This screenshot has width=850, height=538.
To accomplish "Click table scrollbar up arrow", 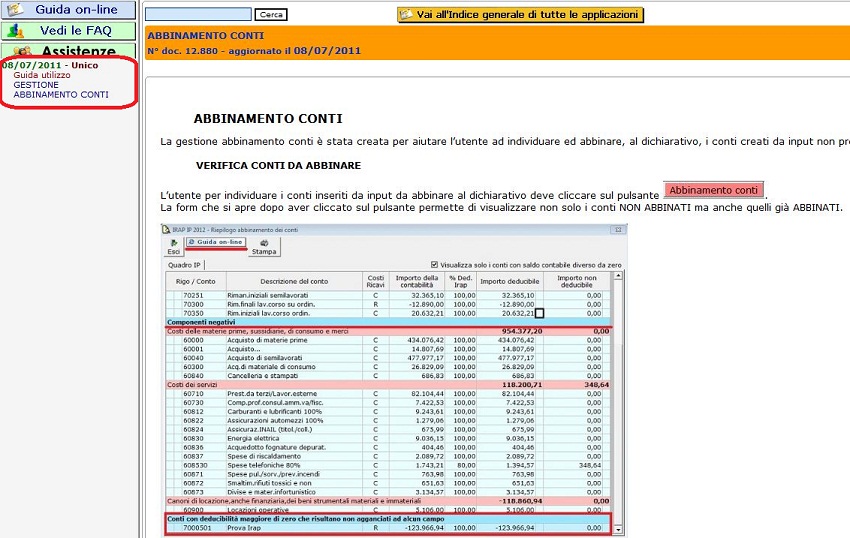I will point(617,276).
